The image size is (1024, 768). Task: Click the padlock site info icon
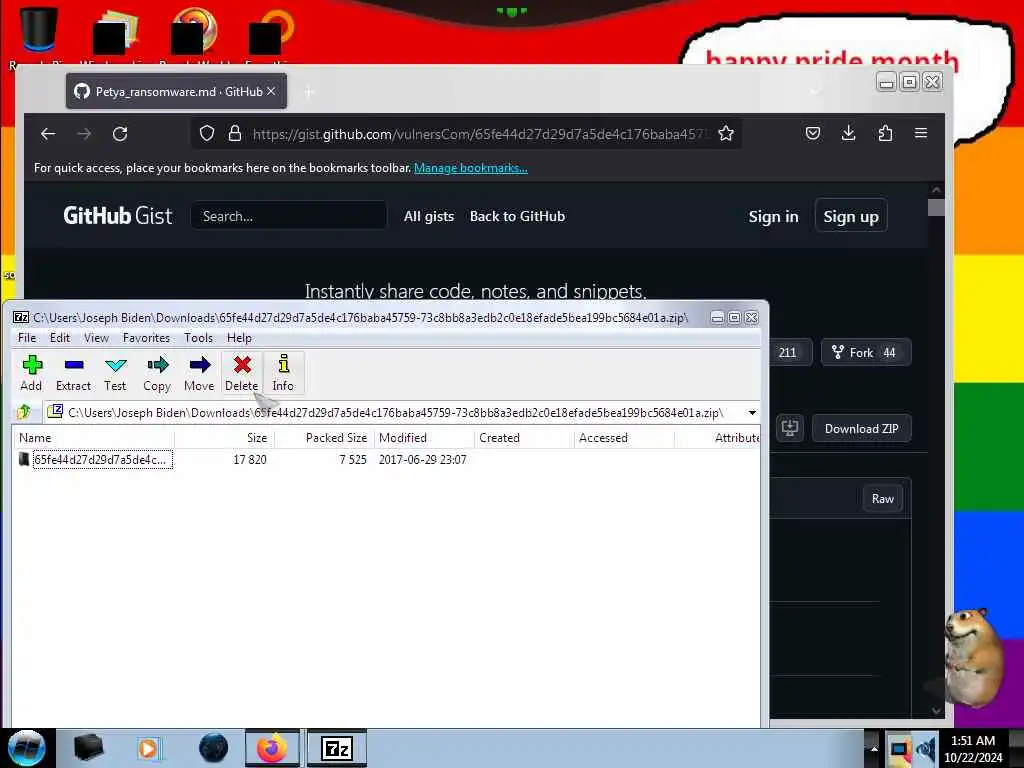tap(234, 134)
